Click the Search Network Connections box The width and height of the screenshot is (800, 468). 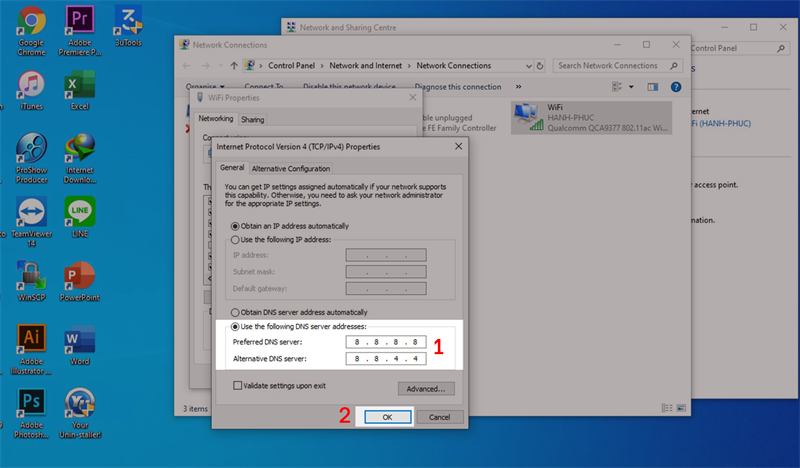615,66
